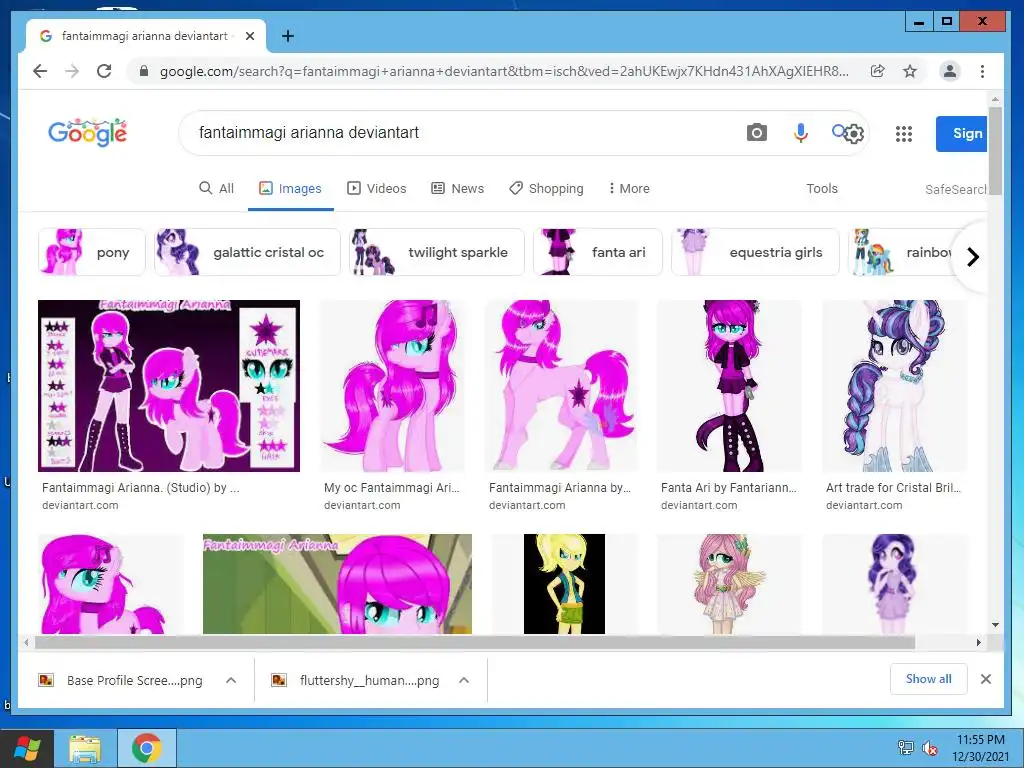Filter results with the pony chip

pos(92,252)
